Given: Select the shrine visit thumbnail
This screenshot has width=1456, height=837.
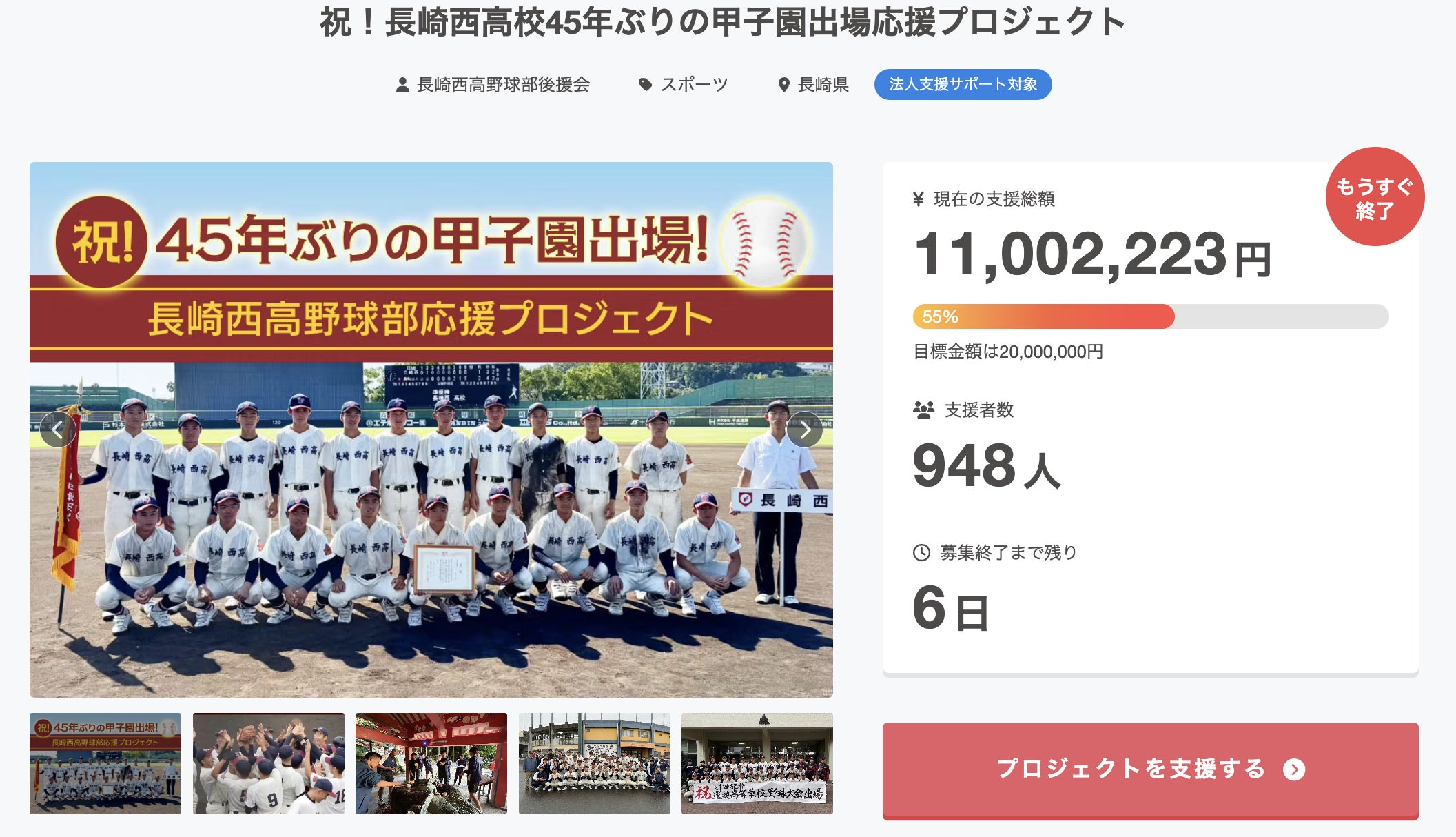Looking at the screenshot, I should (431, 763).
